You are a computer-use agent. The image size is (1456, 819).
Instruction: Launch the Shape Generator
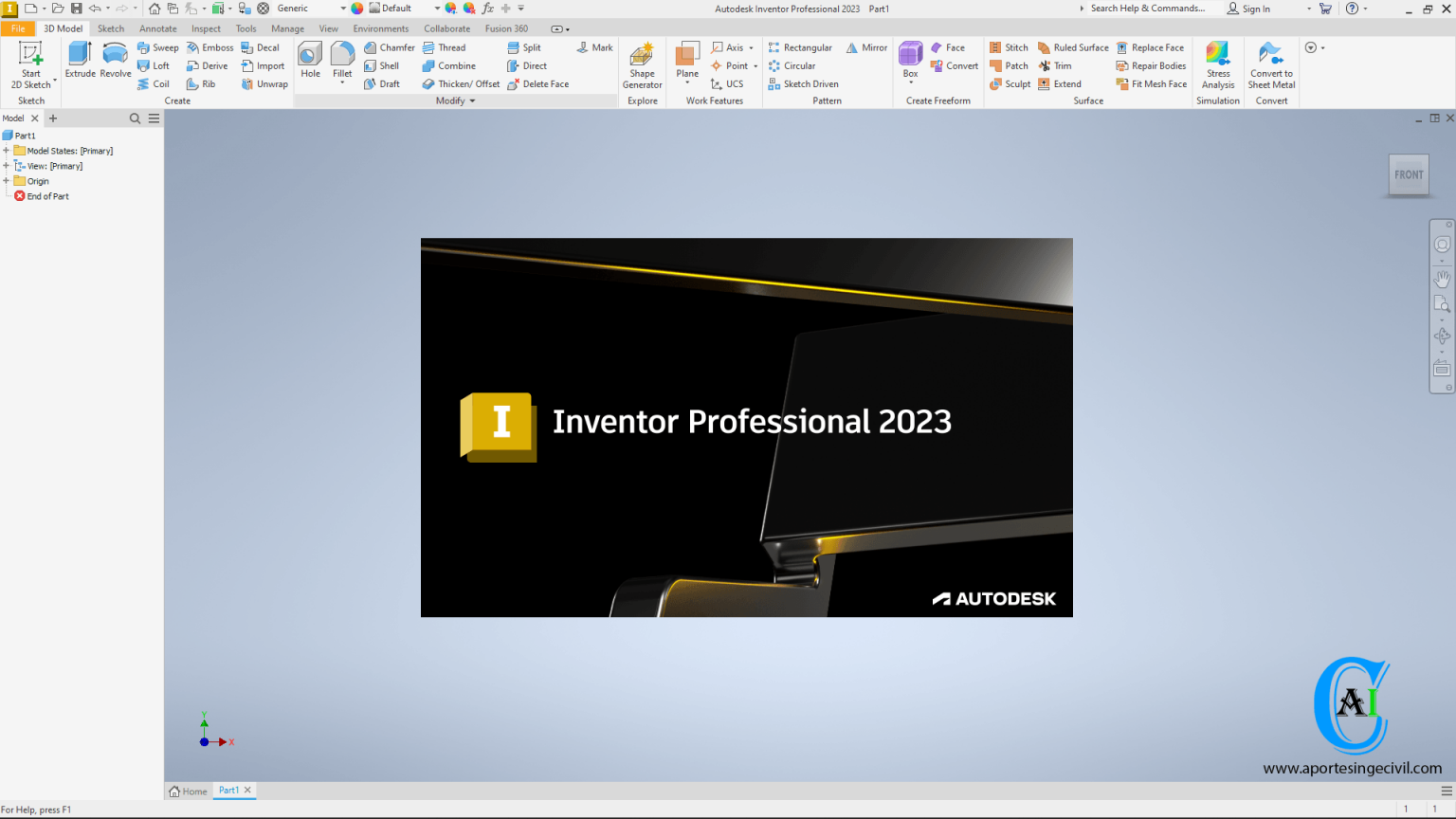point(642,64)
